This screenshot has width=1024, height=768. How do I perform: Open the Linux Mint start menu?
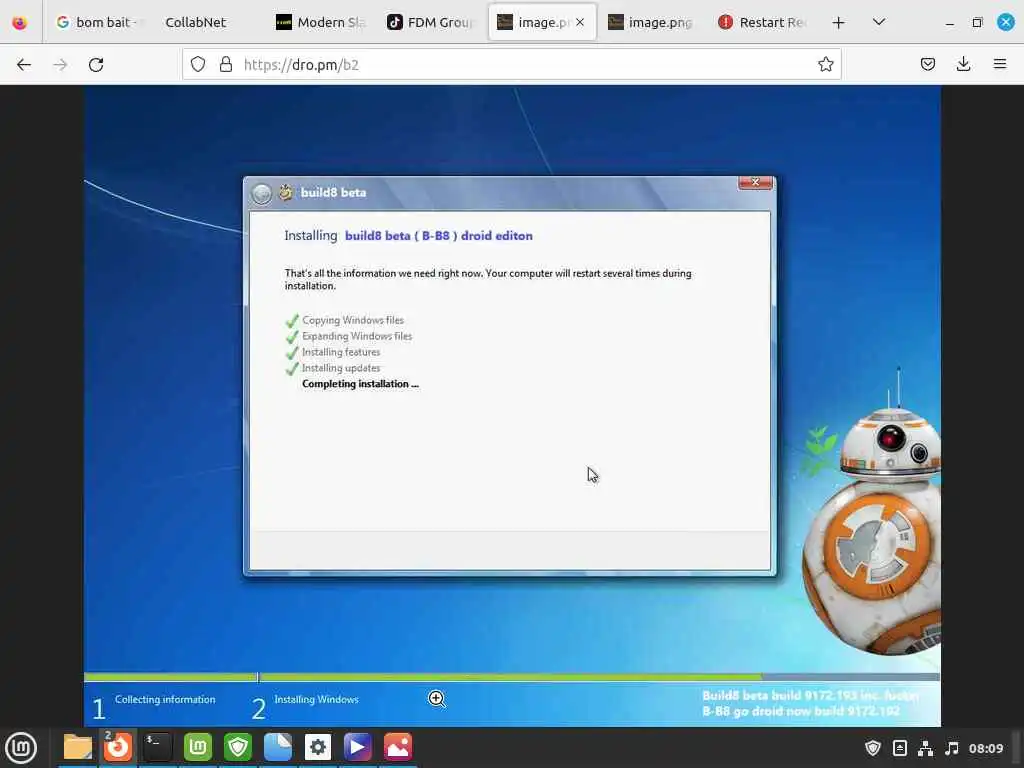click(x=21, y=748)
